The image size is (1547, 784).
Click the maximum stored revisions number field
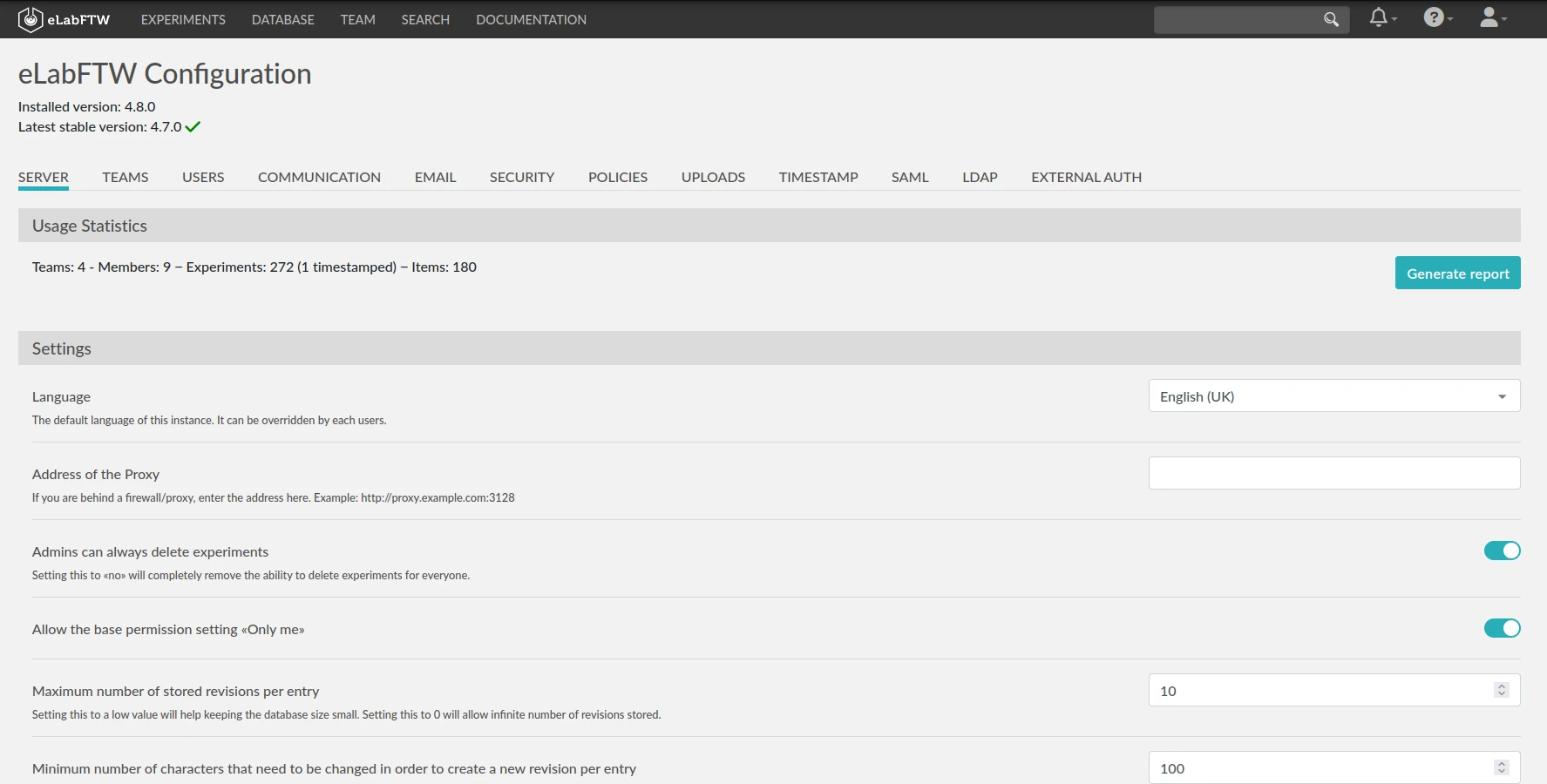pos(1334,690)
